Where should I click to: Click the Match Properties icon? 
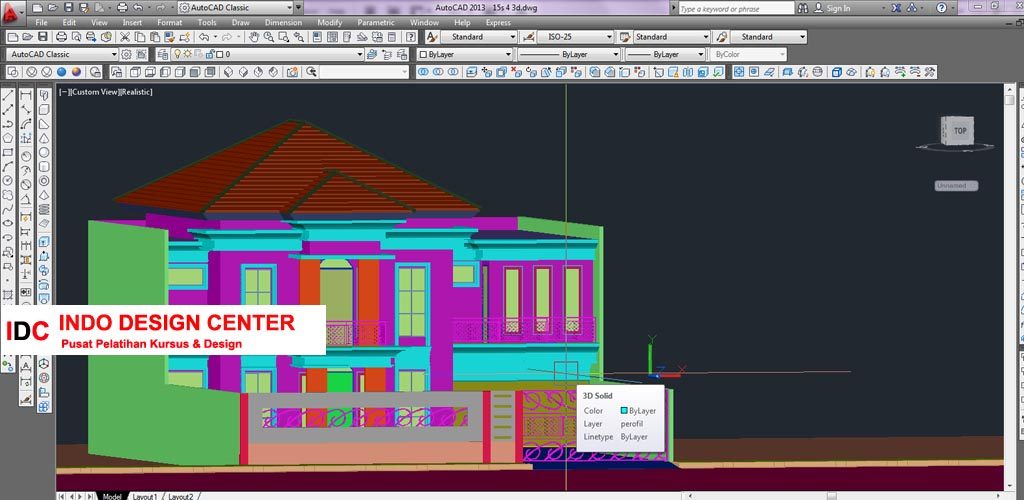coord(169,37)
